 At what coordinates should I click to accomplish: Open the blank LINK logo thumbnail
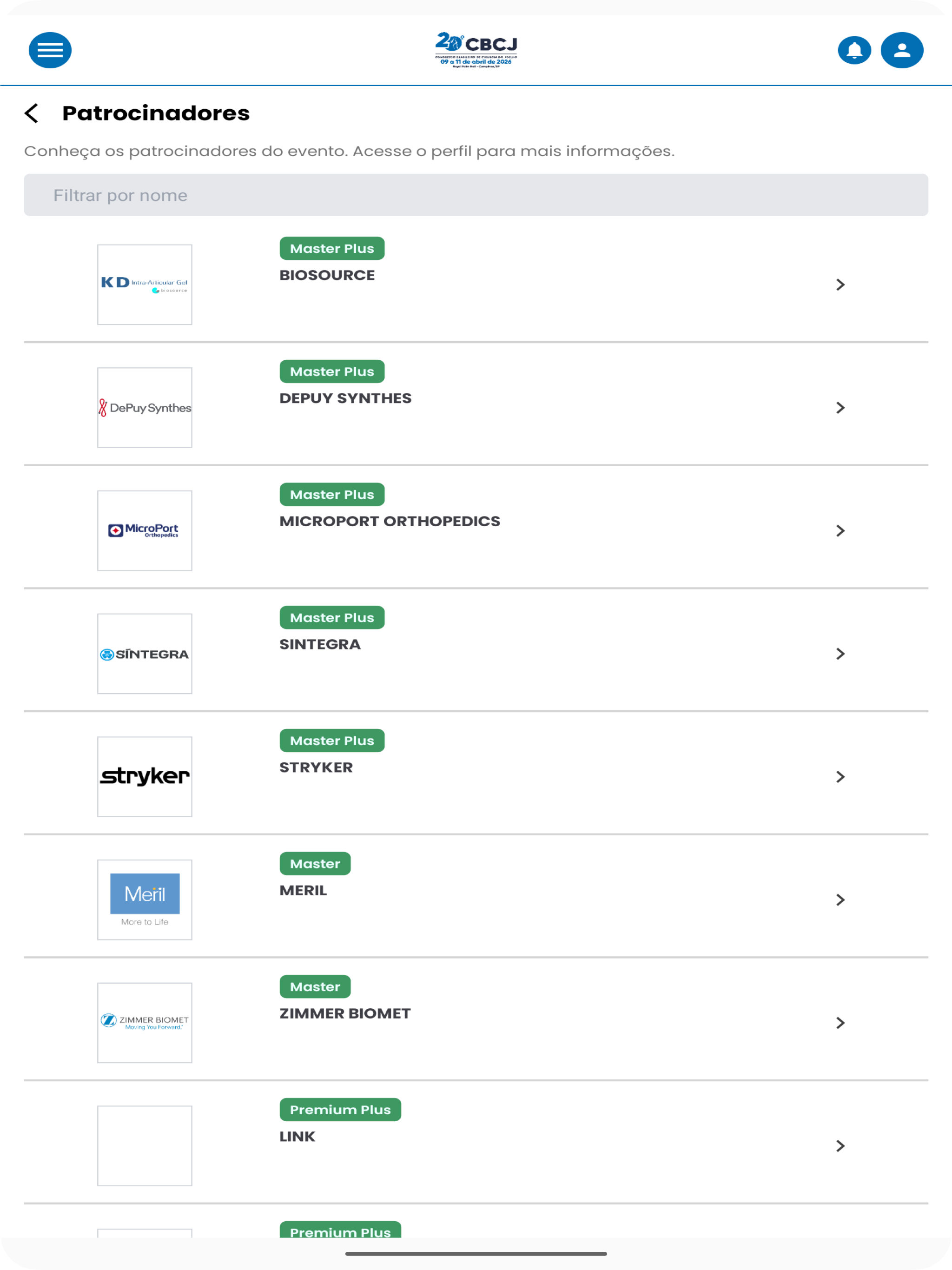[145, 1146]
